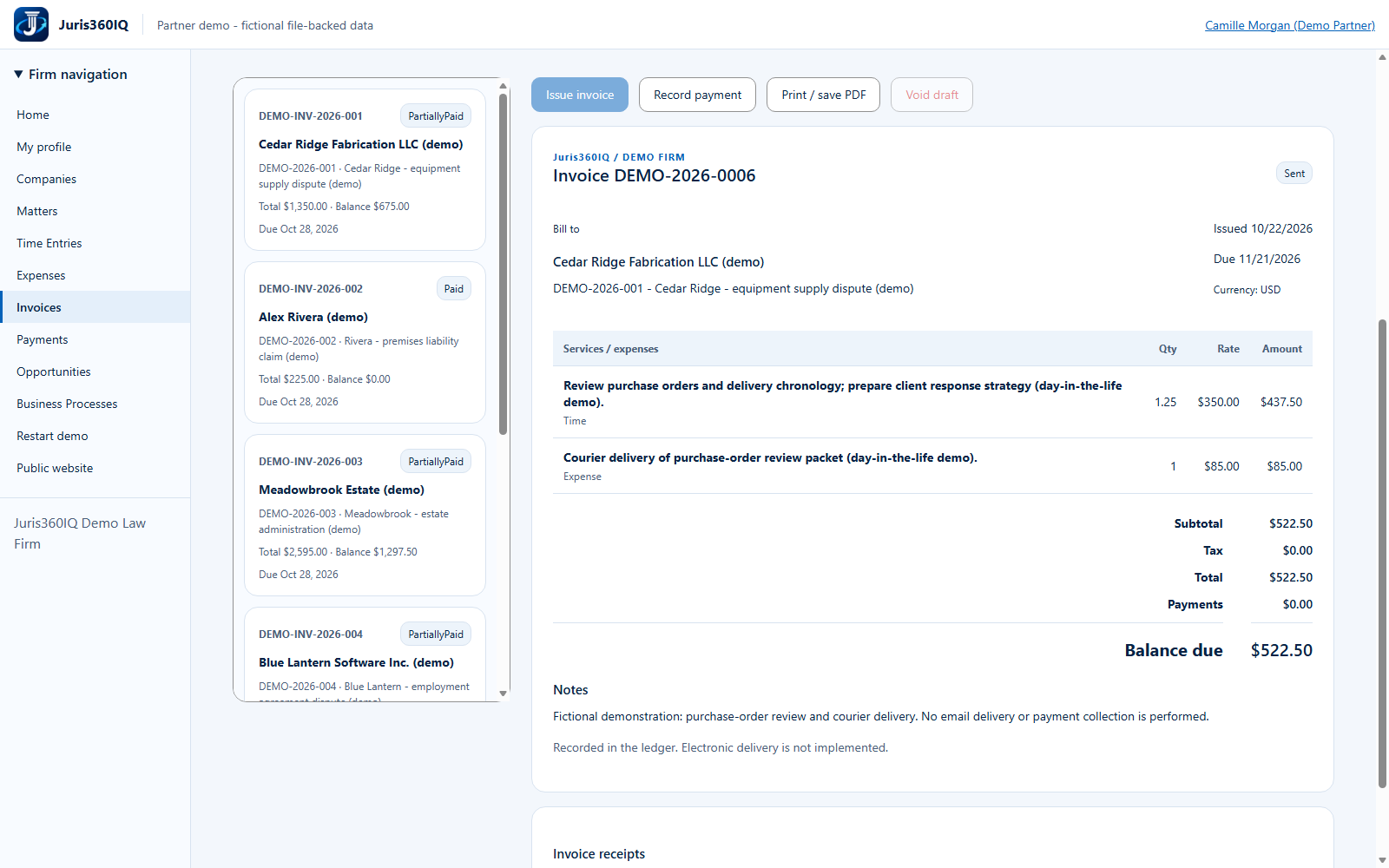Click the up arrow of the invoice list scrollbar
The image size is (1389, 868).
(503, 86)
